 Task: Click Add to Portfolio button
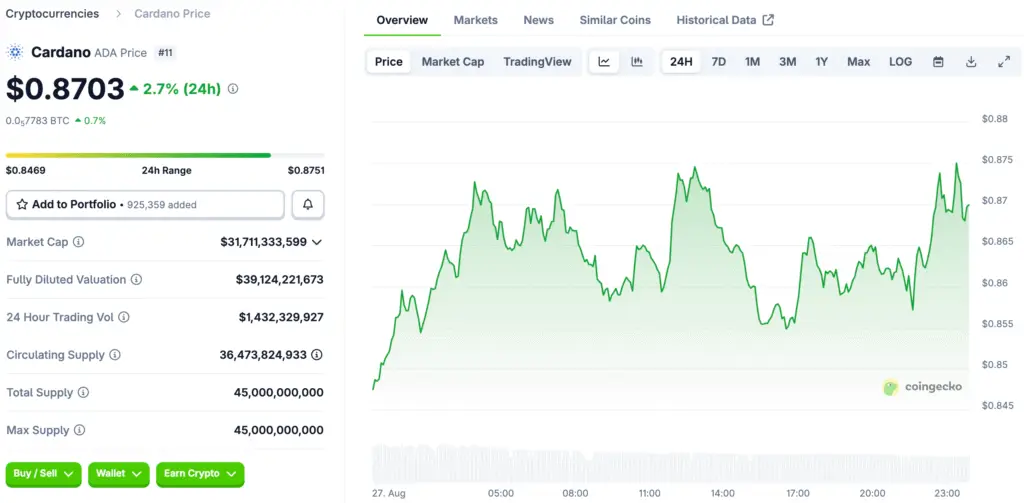point(145,204)
